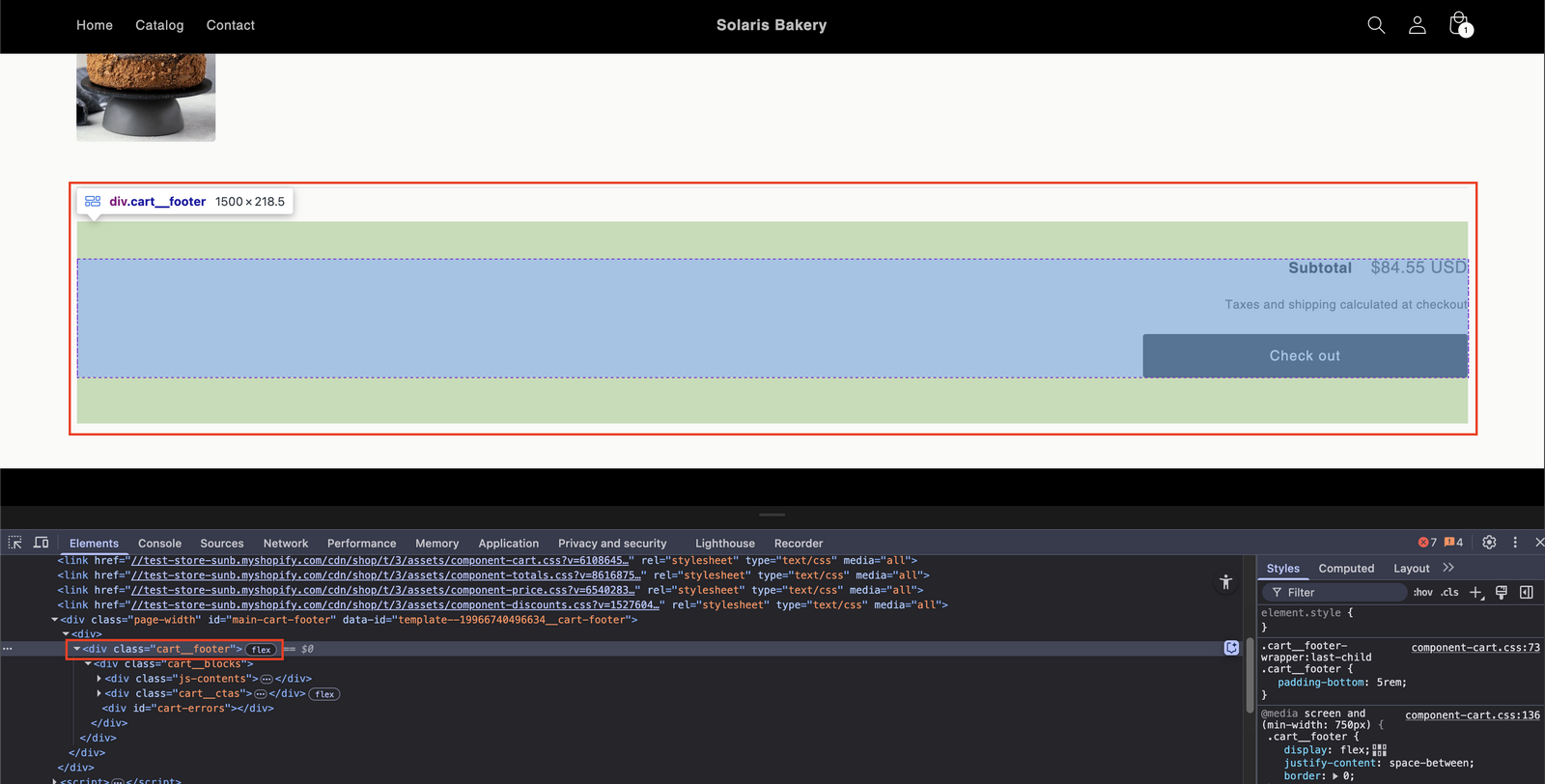Open the Privacy and security tab
1545x784 pixels.
(612, 544)
